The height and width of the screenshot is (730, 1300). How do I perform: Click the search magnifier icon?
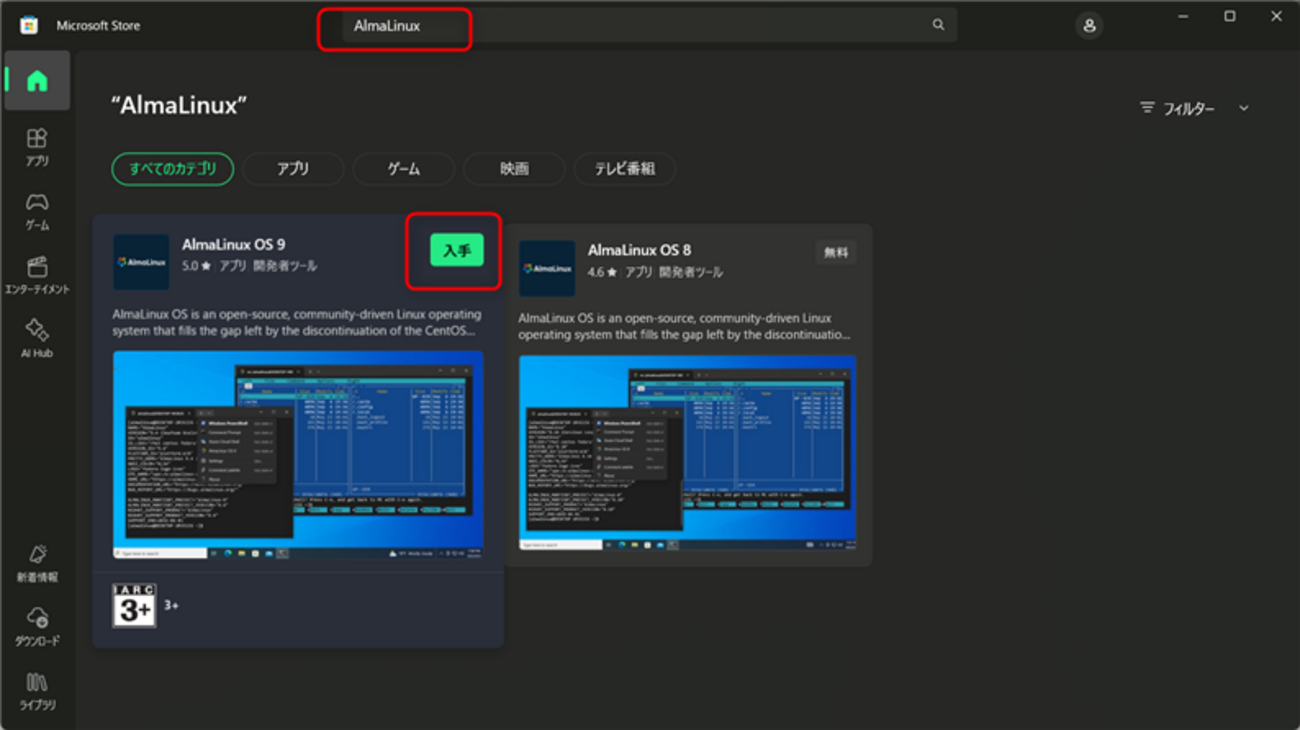[938, 25]
